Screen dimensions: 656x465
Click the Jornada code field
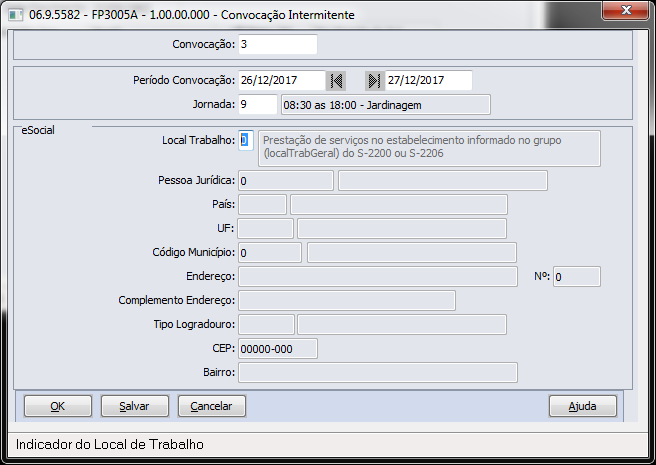click(x=258, y=104)
